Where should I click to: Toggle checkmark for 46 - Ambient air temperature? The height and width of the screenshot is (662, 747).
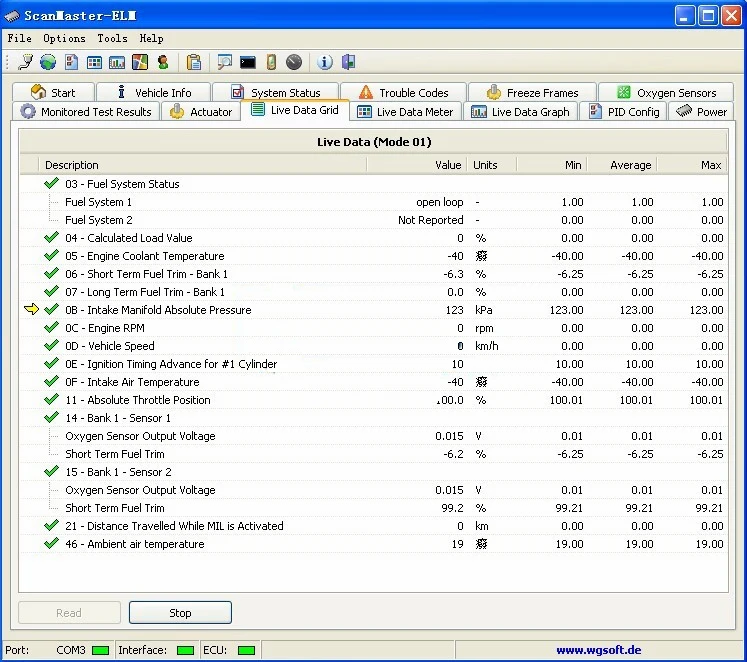52,544
